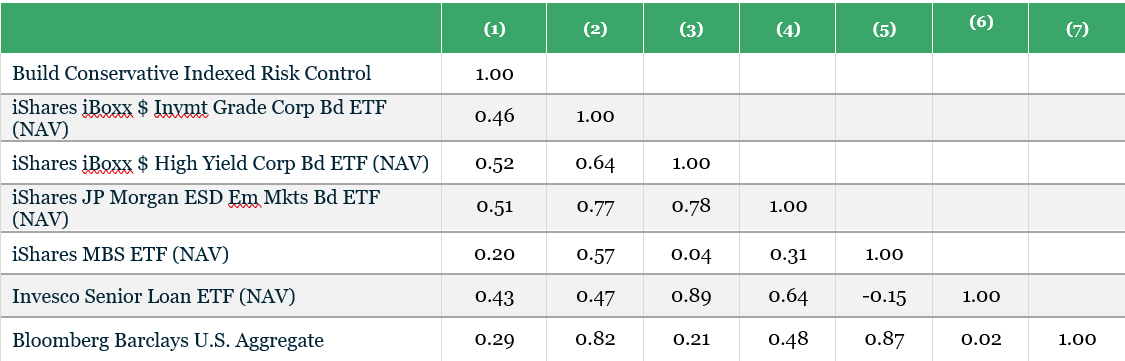Viewport: 1125px width, 361px height.
Task: Select the 0.78 cell in the Em Mkts row
Action: coord(692,206)
